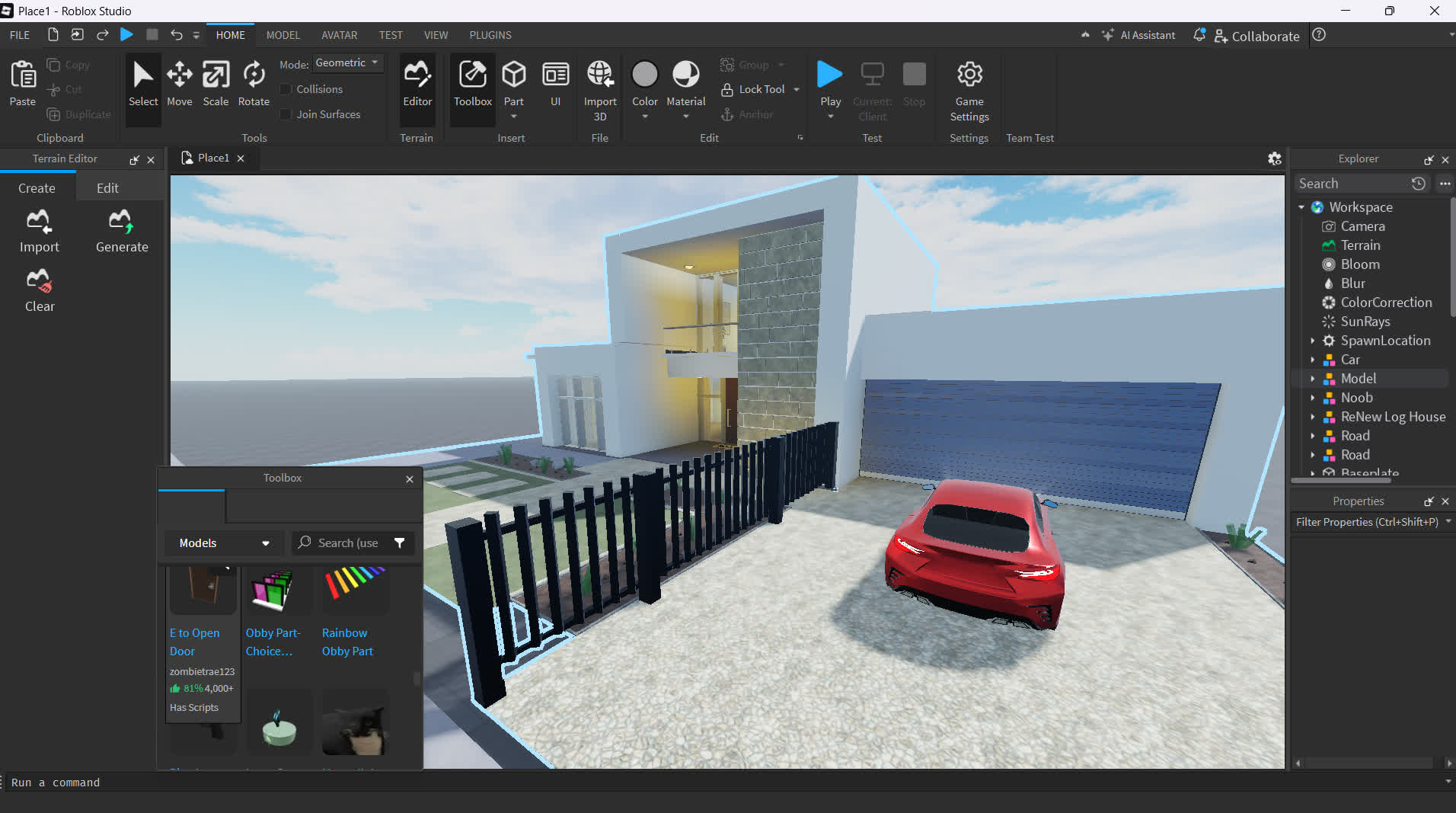This screenshot has height=813, width=1456.
Task: Open the E to Open Door link
Action: click(194, 642)
